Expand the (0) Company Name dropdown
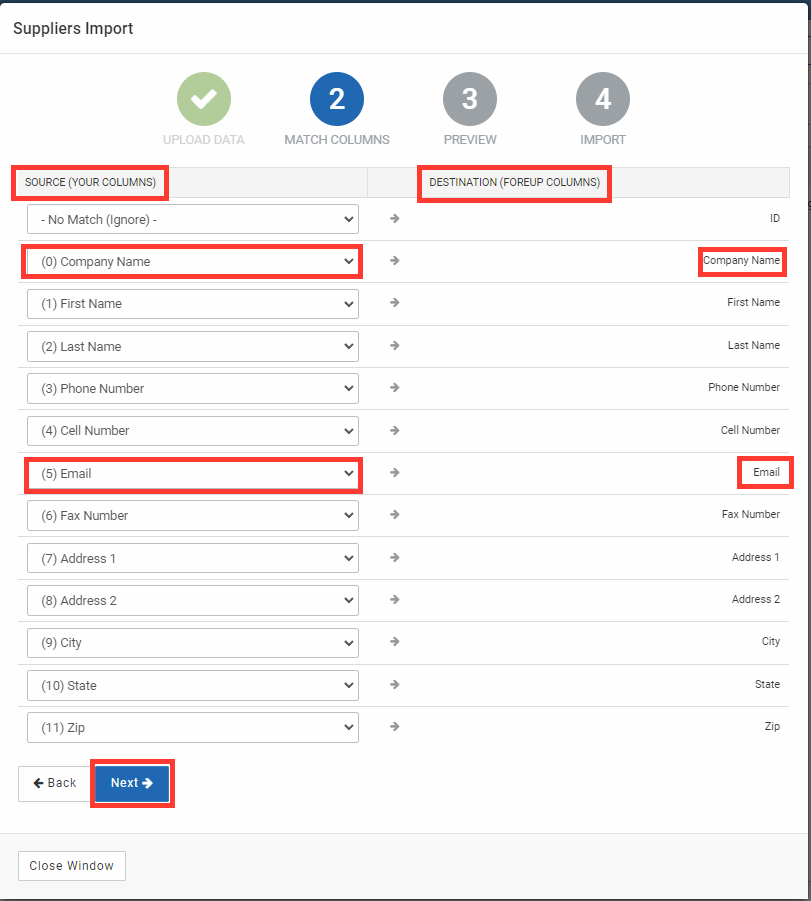 (193, 261)
